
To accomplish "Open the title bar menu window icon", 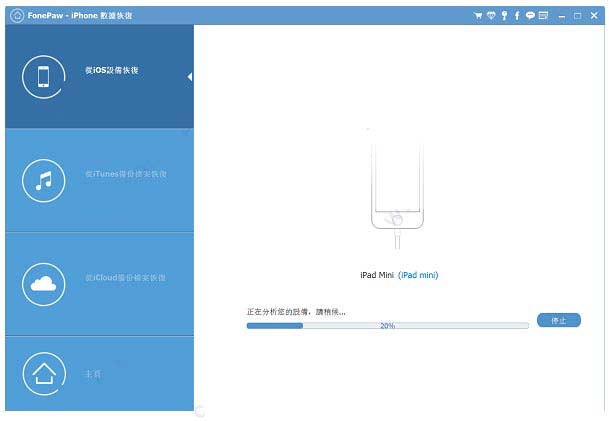I will coord(543,16).
